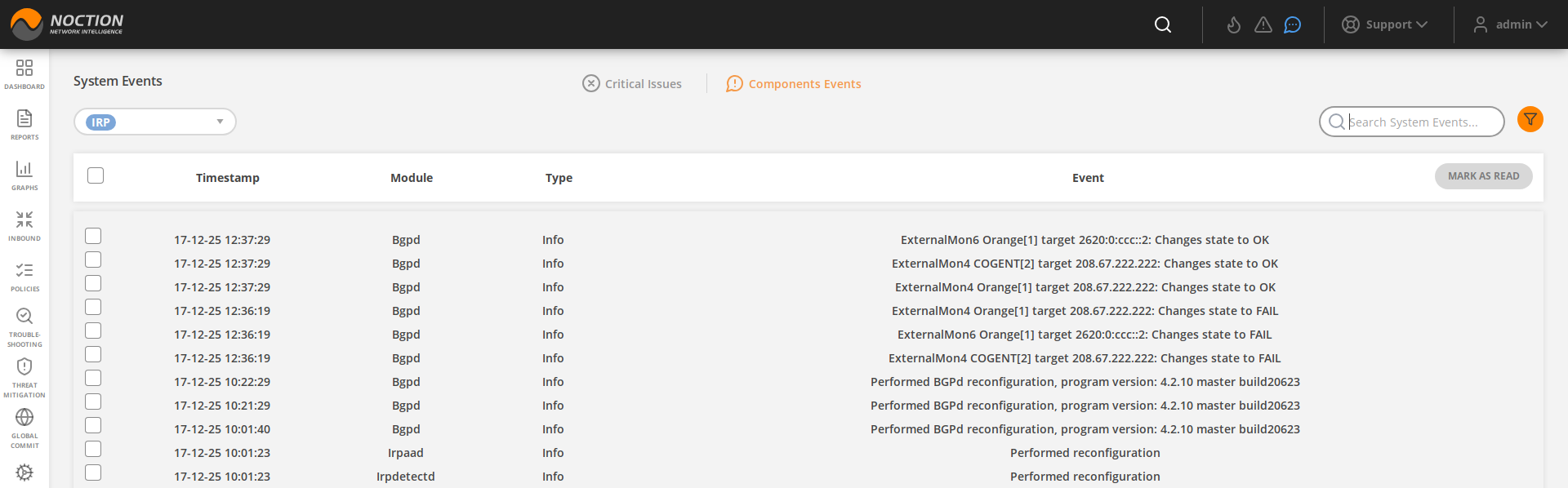Expand the IRP module filter dropdown
The height and width of the screenshot is (488, 1568).
[x=220, y=122]
